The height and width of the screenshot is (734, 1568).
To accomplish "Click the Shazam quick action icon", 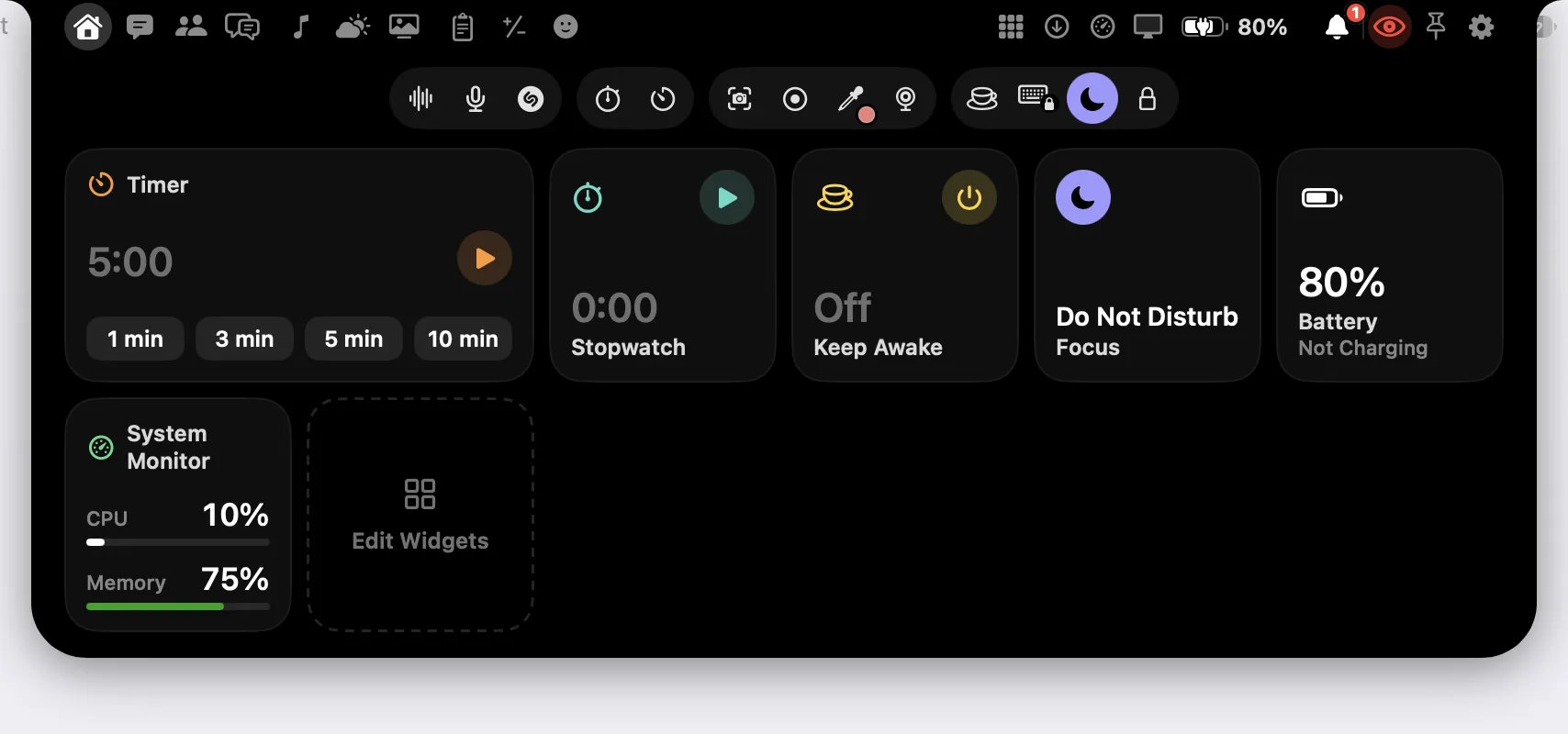I will coord(531,98).
